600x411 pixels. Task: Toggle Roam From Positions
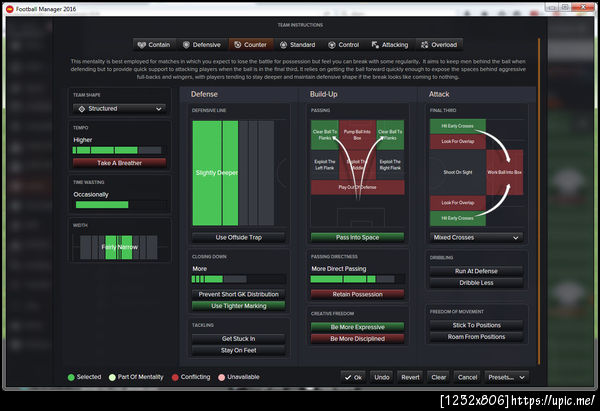(476, 337)
